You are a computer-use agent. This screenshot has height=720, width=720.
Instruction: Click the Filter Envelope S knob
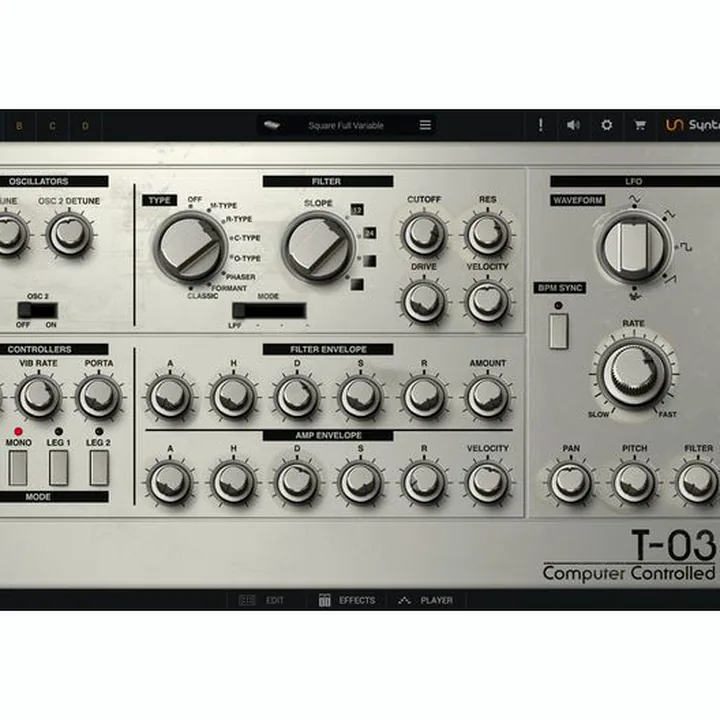coord(360,397)
